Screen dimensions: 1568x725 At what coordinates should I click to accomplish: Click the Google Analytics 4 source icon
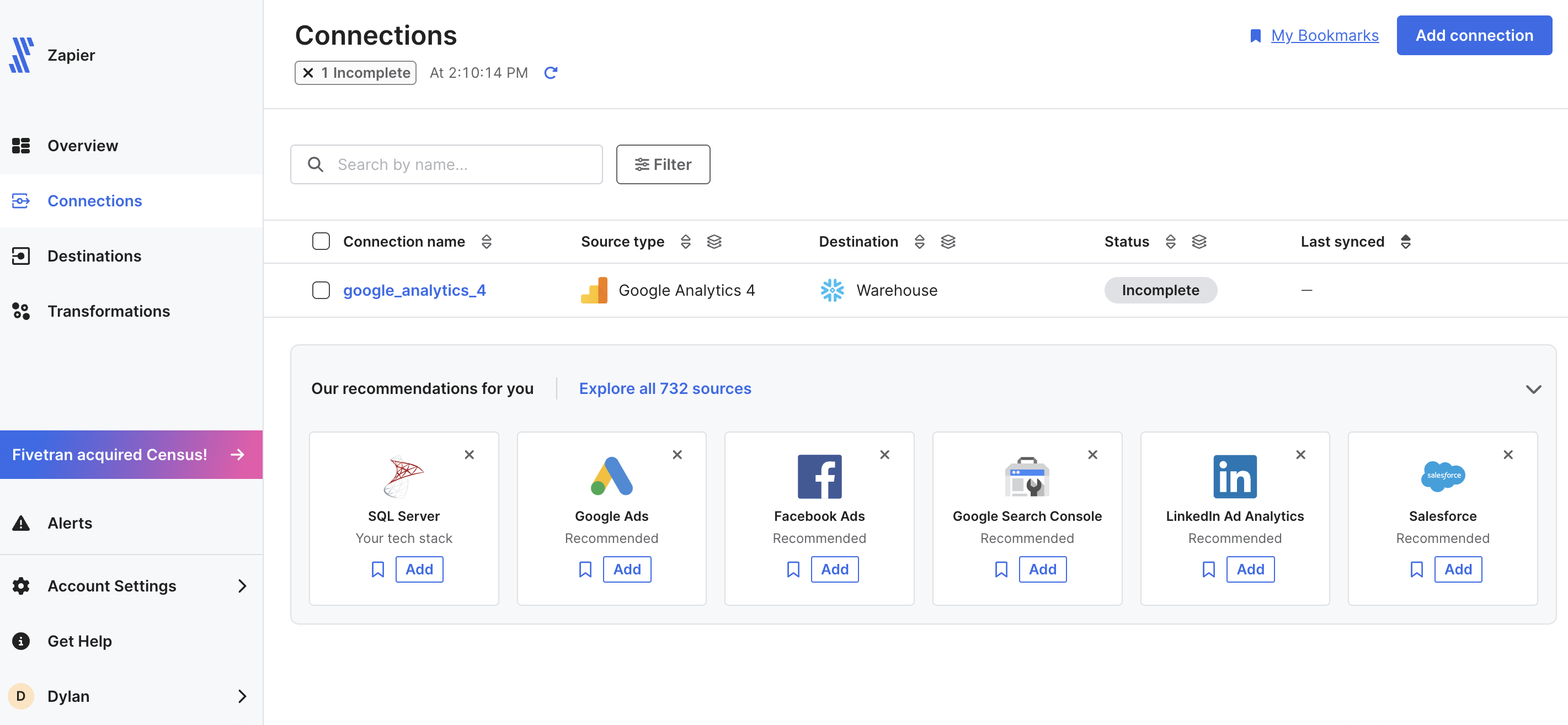pyautogui.click(x=594, y=290)
